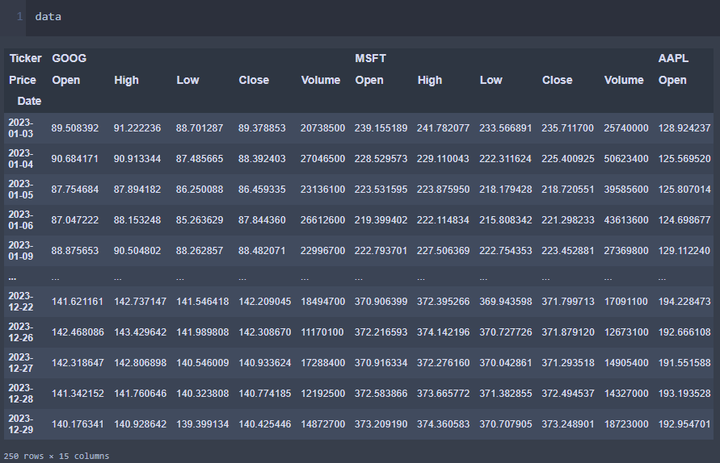Click the GOOG volume cell 20738500
Screen dimensions: 720x463
point(321,128)
